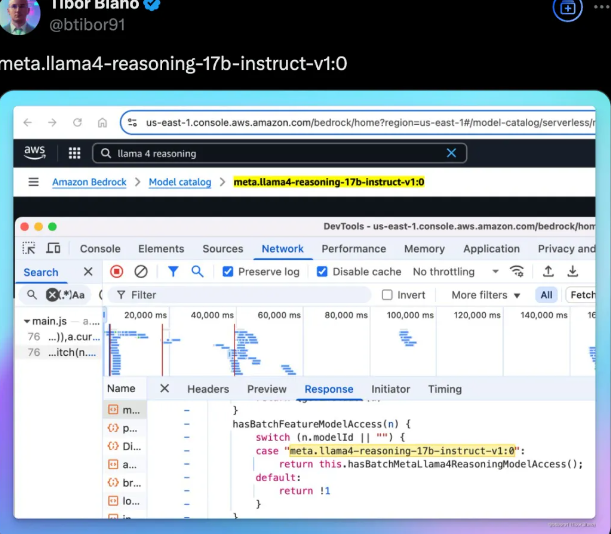Select the Network tab
This screenshot has width=611, height=534.
point(283,249)
